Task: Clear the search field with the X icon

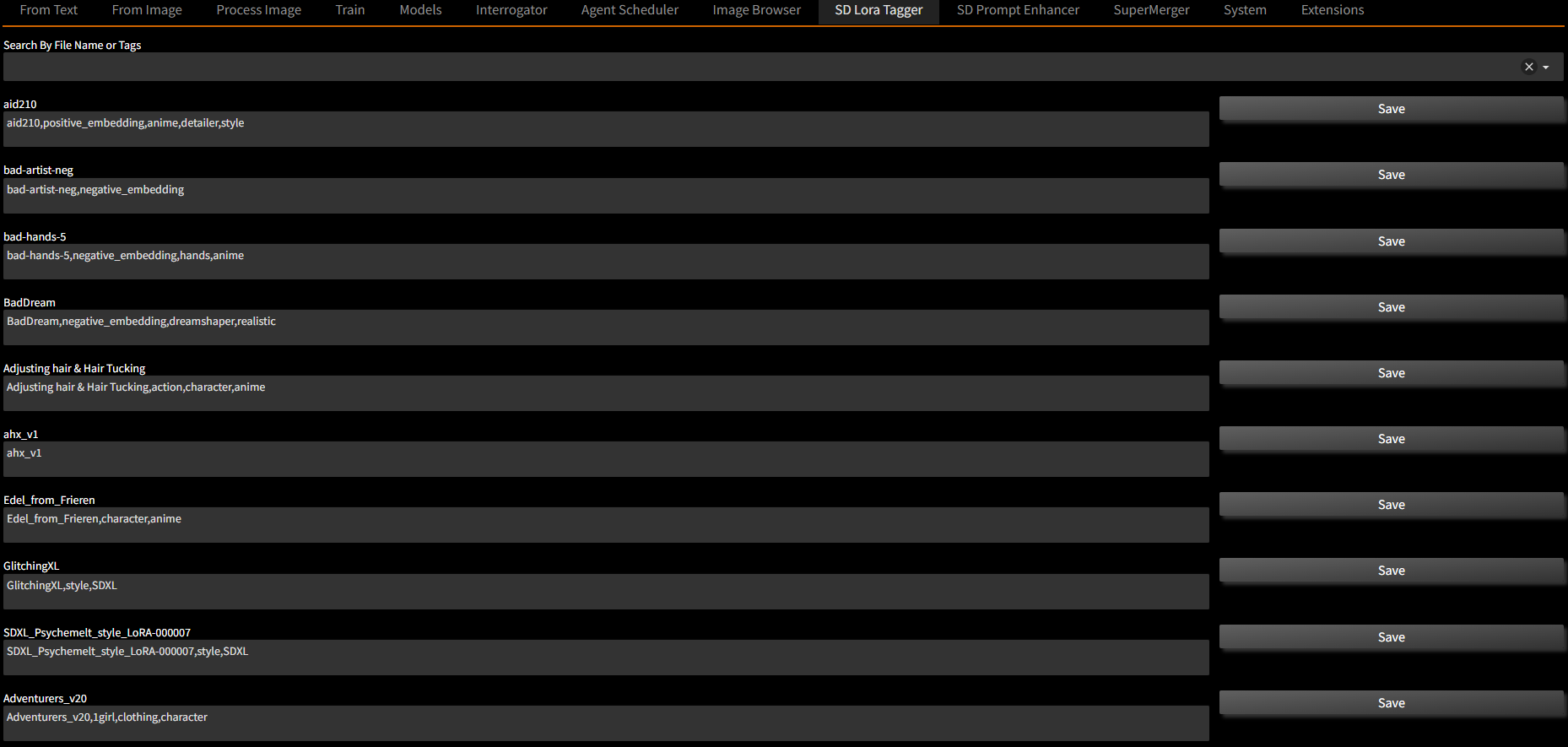Action: 1528,67
